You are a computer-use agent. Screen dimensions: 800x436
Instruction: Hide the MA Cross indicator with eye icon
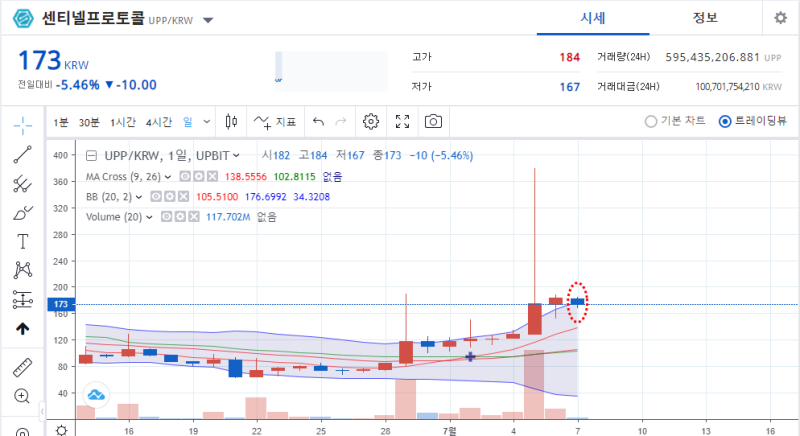(185, 176)
